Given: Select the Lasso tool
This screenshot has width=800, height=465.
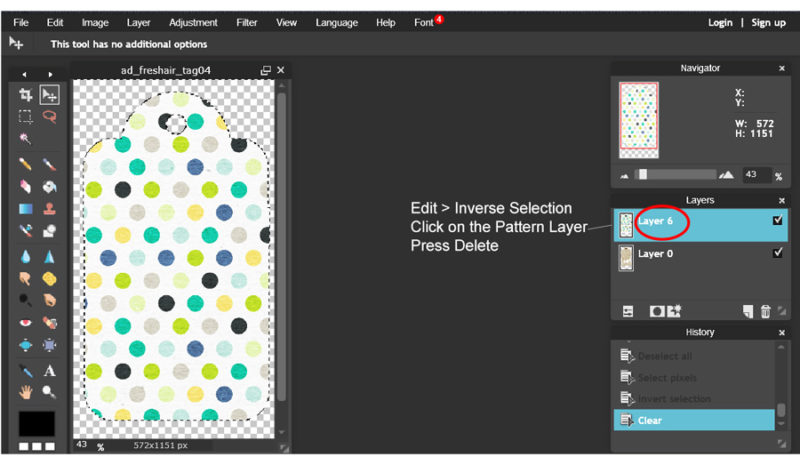Looking at the screenshot, I should click(x=49, y=117).
